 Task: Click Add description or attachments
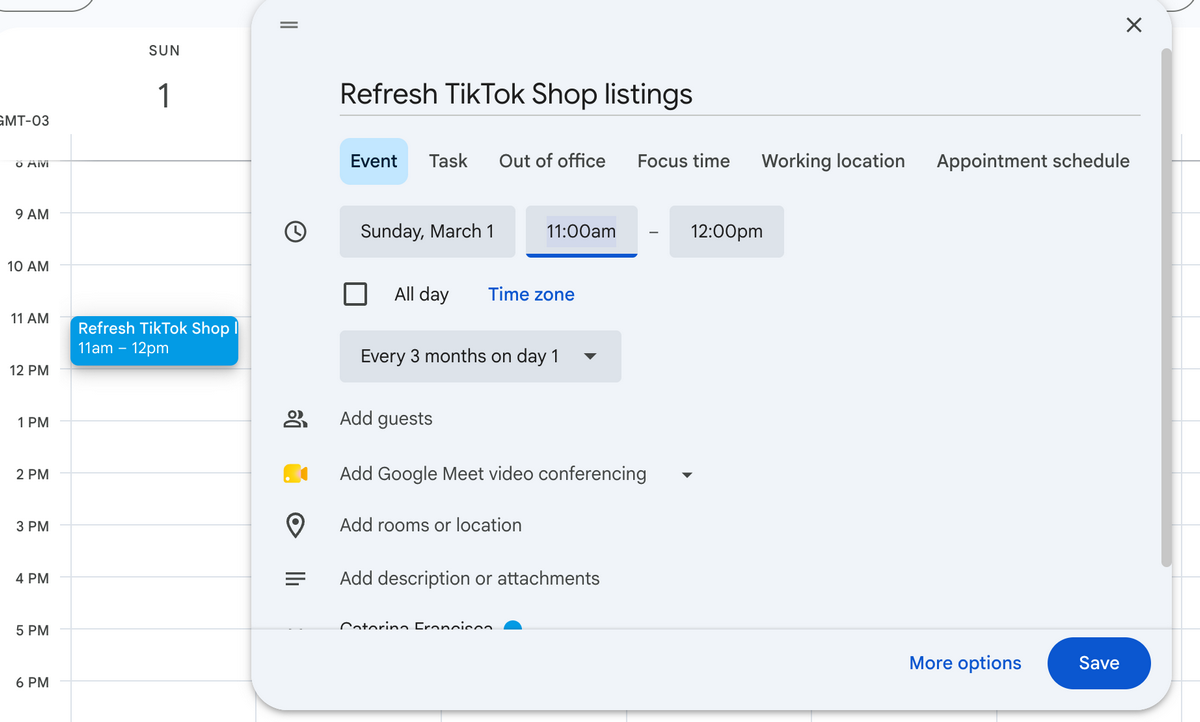pos(470,578)
